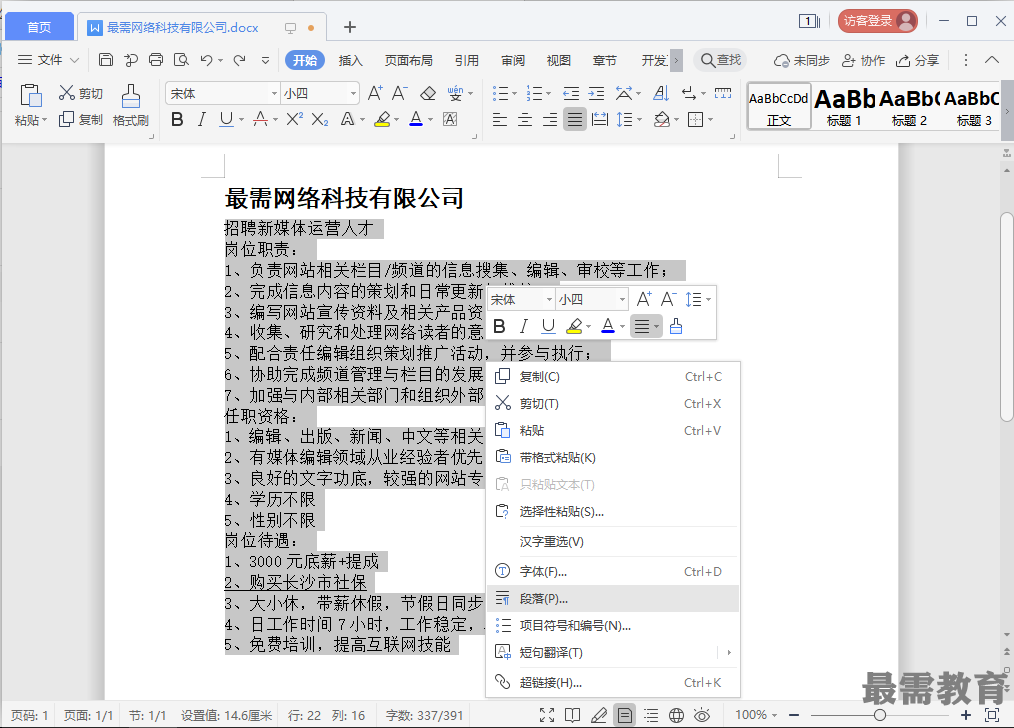1014x728 pixels.
Task: Click the Save icon in quick toolbar
Action: point(106,60)
